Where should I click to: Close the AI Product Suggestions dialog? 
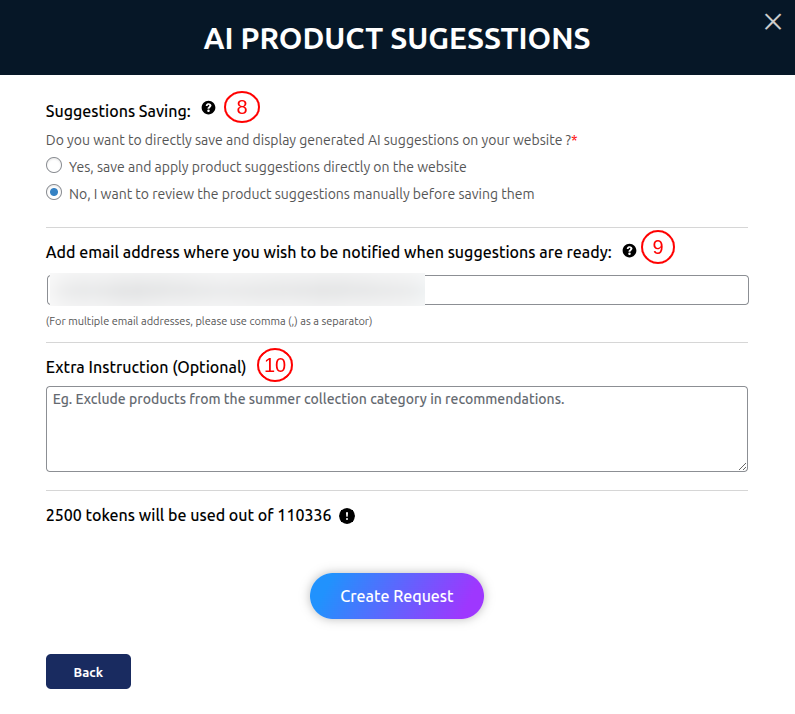tap(772, 22)
